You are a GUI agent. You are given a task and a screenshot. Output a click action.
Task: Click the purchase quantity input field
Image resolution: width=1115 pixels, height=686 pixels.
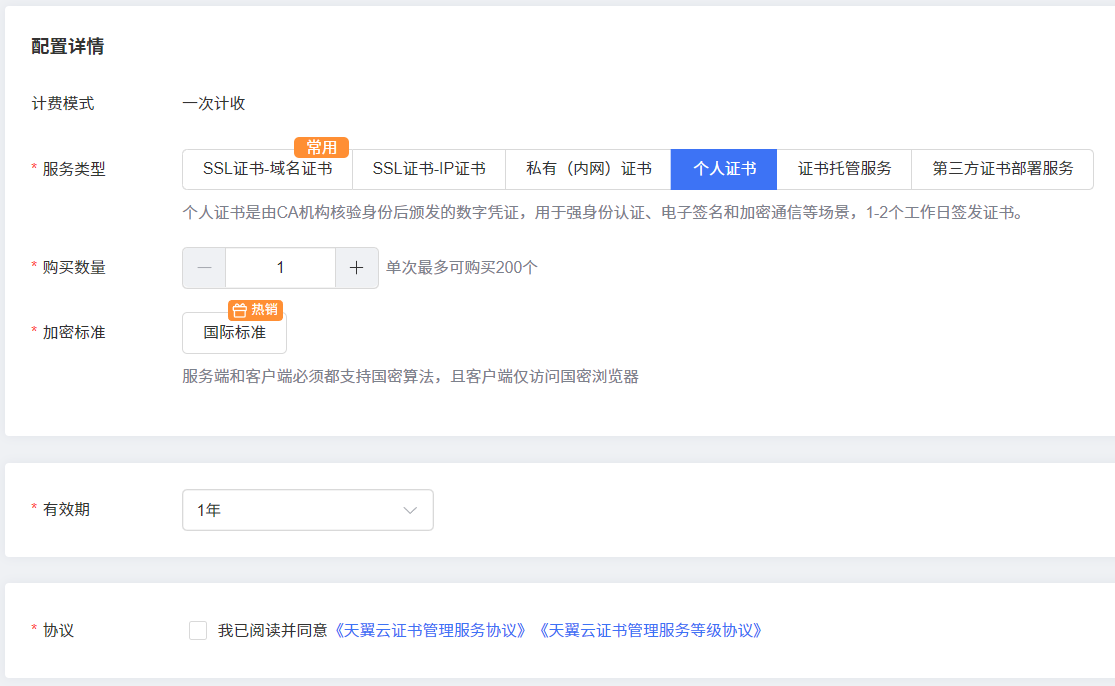click(x=280, y=268)
